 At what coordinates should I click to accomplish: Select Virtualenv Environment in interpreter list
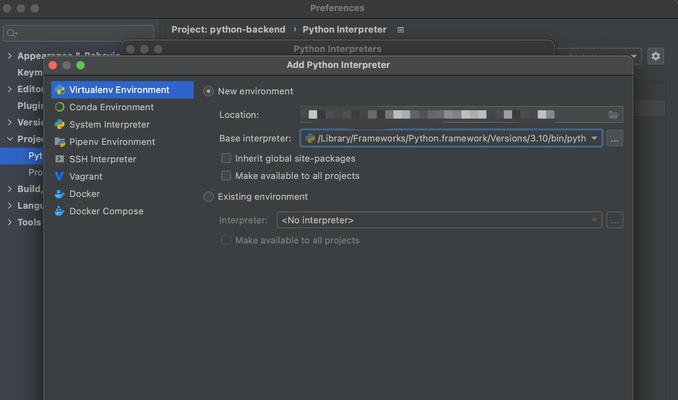click(x=122, y=90)
